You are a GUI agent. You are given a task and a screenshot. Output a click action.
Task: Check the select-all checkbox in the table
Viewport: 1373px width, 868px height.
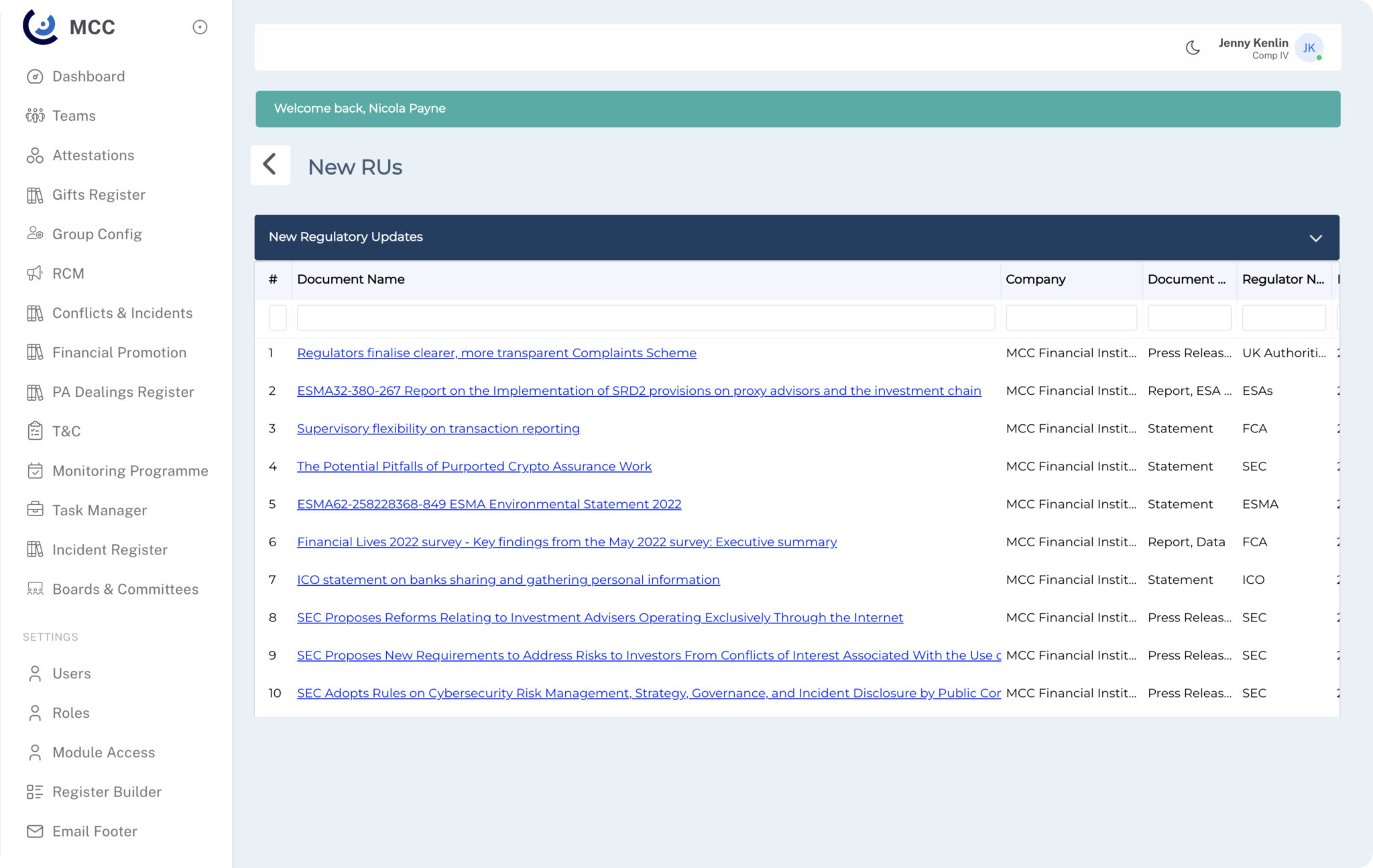[278, 317]
